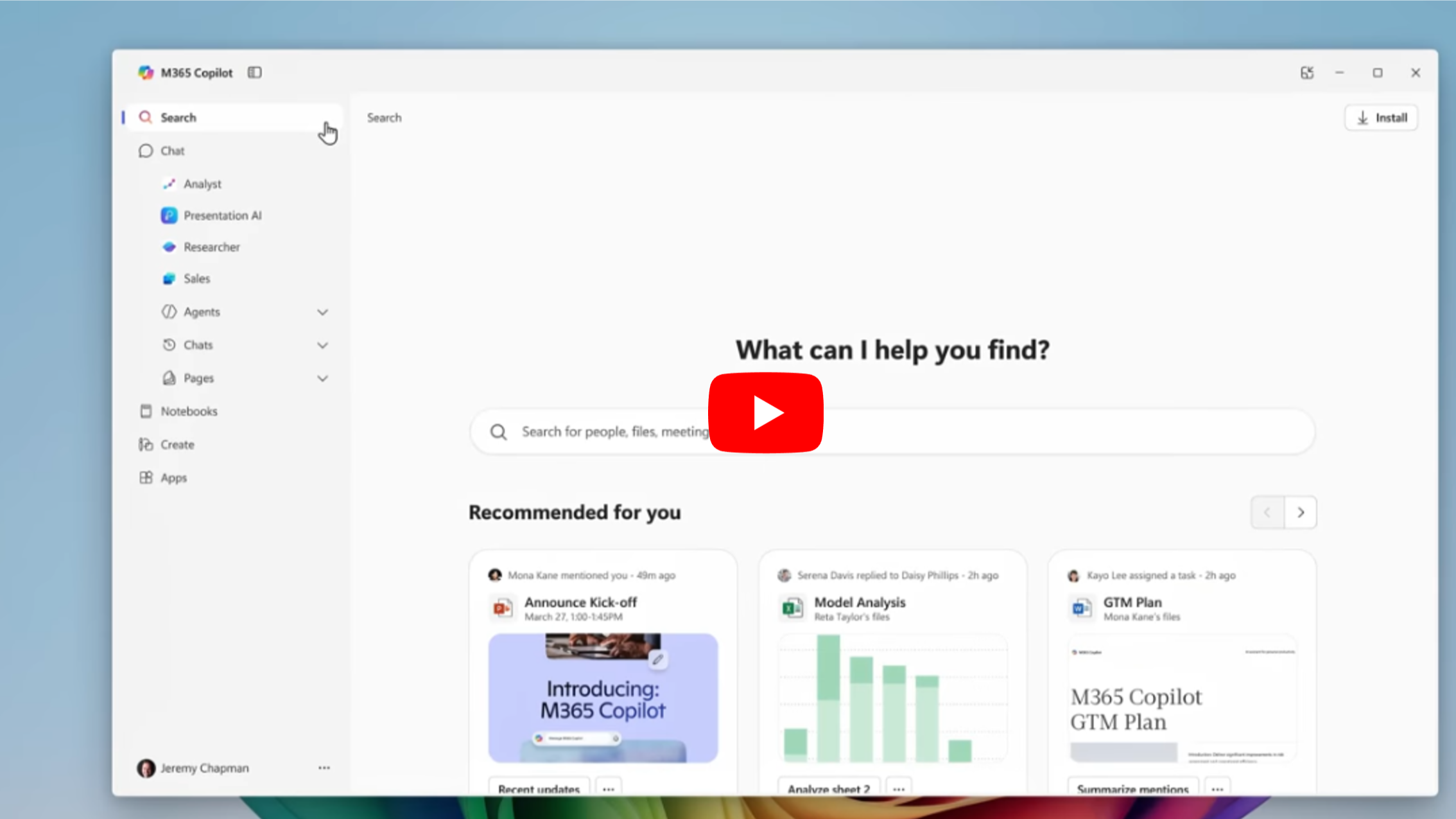Open Notebooks in sidebar
The image size is (1456, 819).
click(189, 411)
